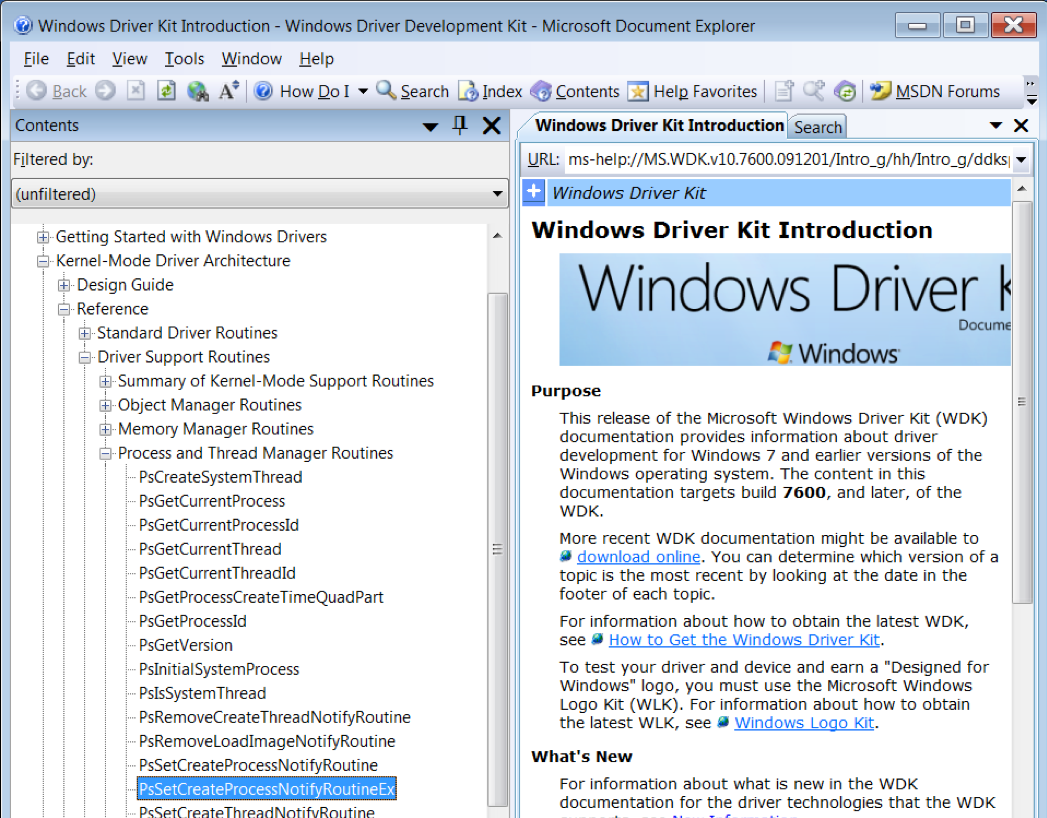Select PsGetCurrentProcess topic
Viewport: 1047px width, 818px height.
[212, 501]
